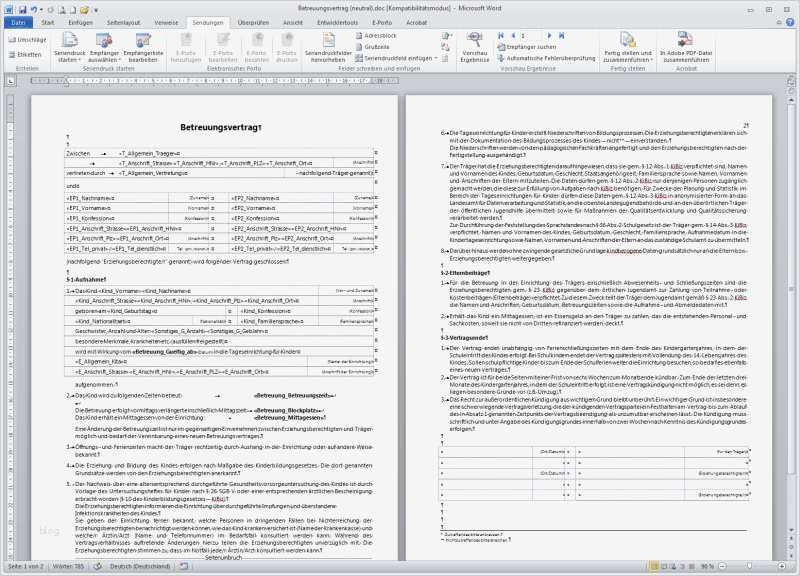Open the Datei tab

[x=18, y=22]
